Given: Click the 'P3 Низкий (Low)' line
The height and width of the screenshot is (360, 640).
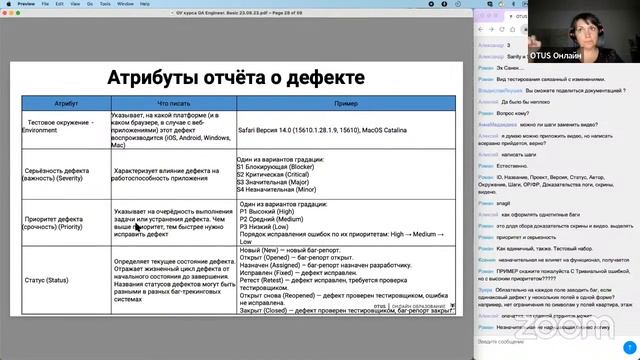Looking at the screenshot, I should pos(264,227).
